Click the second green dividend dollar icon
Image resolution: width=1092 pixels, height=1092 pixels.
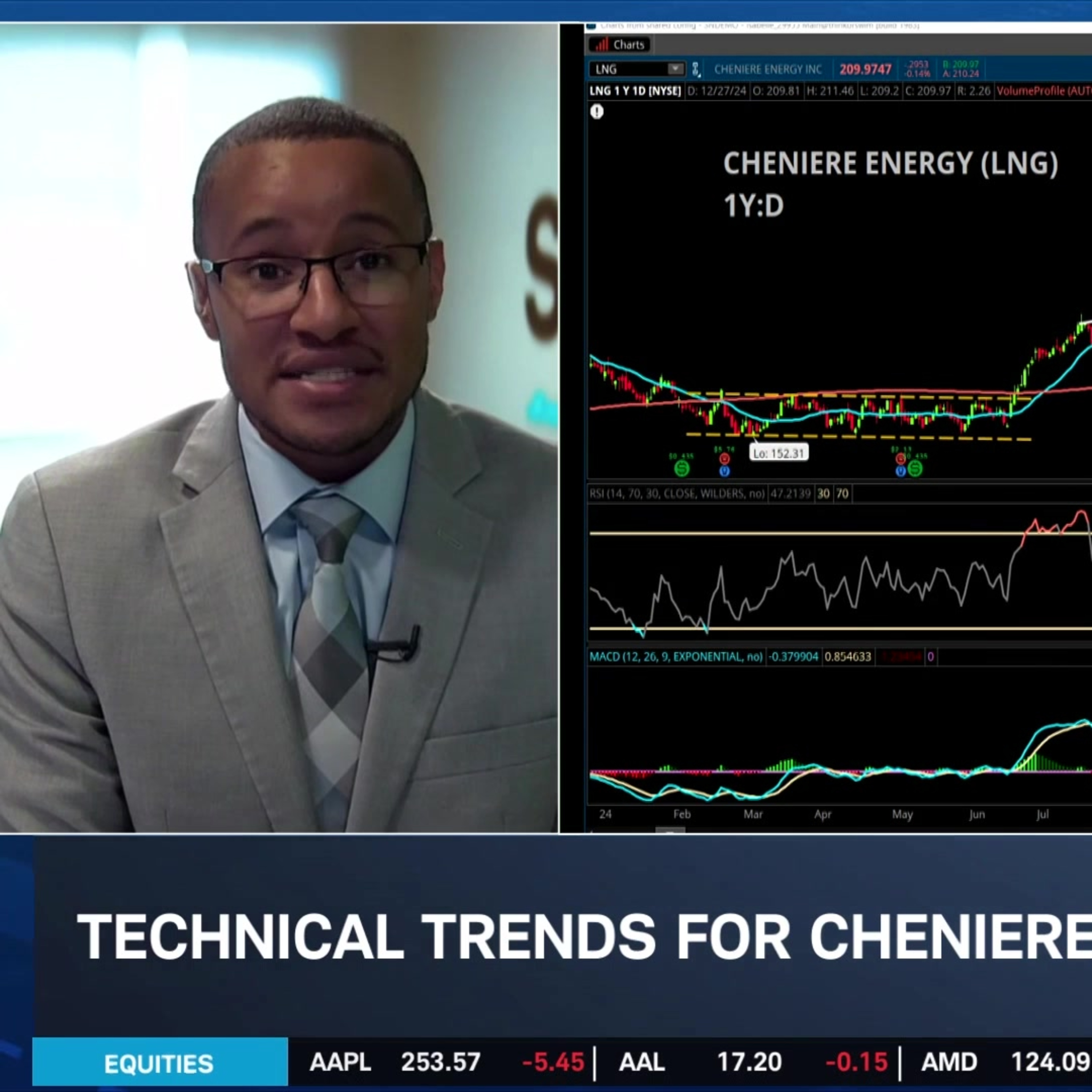(x=915, y=468)
